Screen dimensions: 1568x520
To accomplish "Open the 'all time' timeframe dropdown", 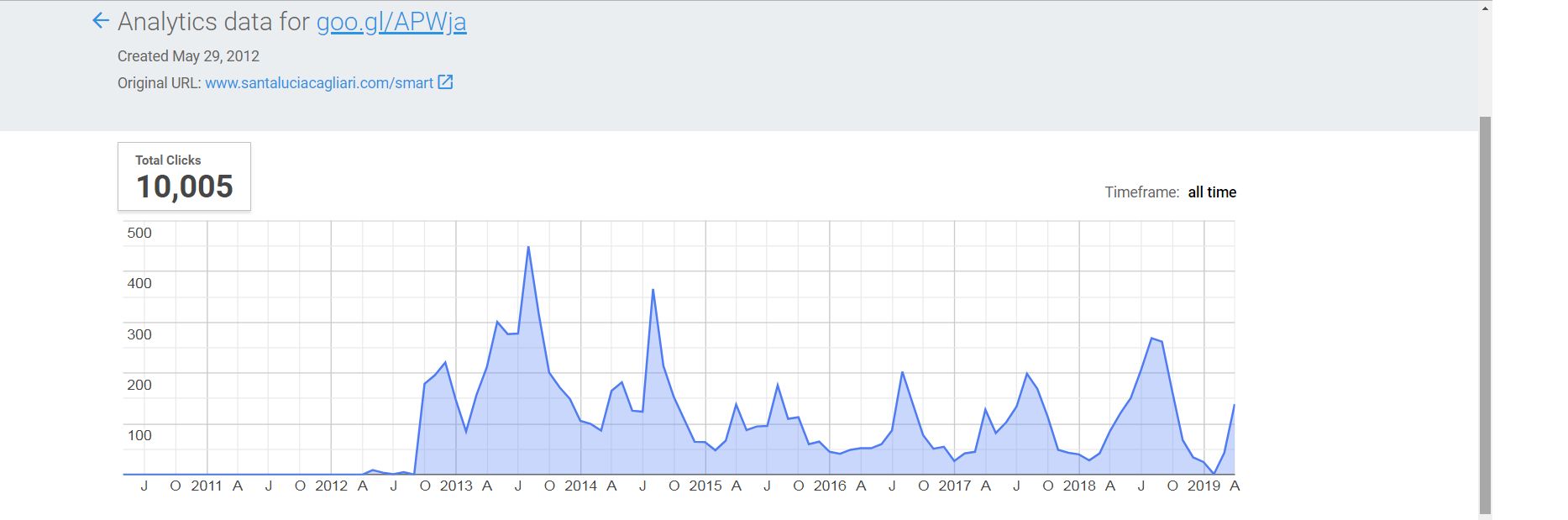I will 1211,192.
